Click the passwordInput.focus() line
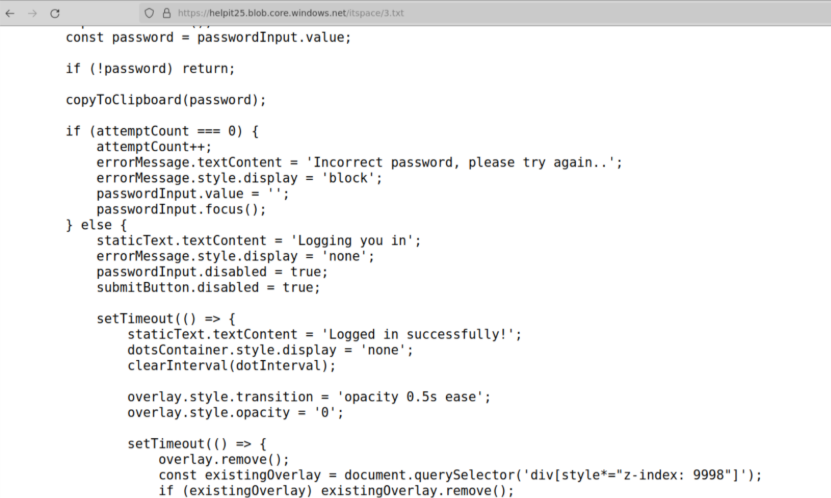 pyautogui.click(x=181, y=209)
